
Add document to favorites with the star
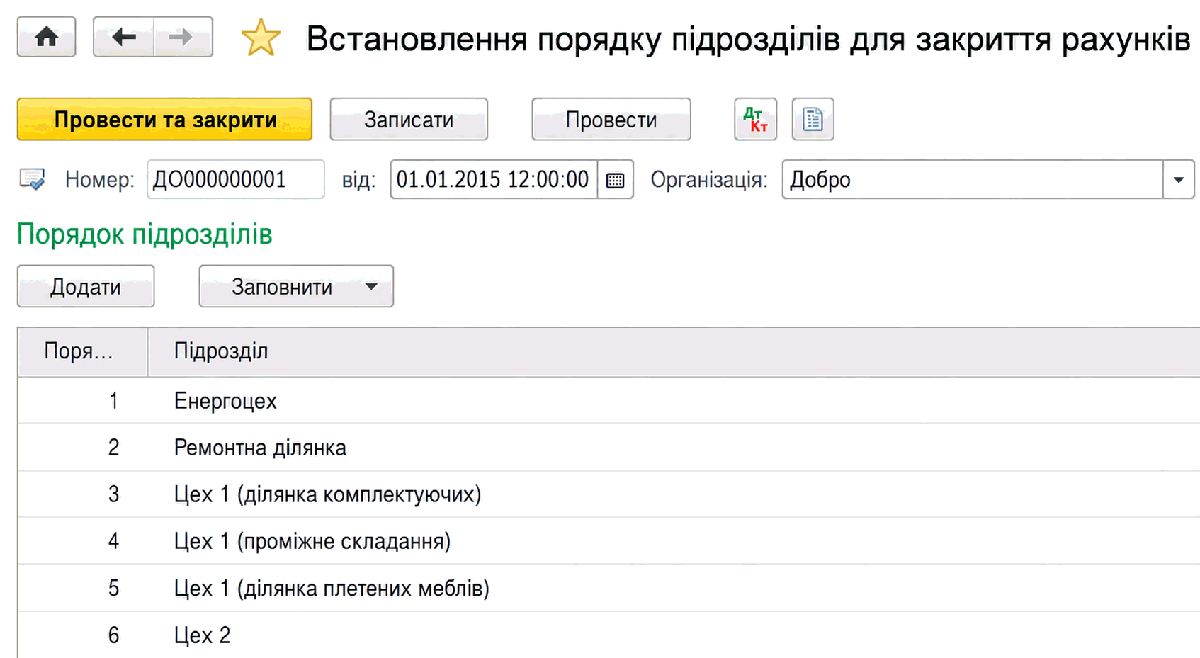pos(260,38)
